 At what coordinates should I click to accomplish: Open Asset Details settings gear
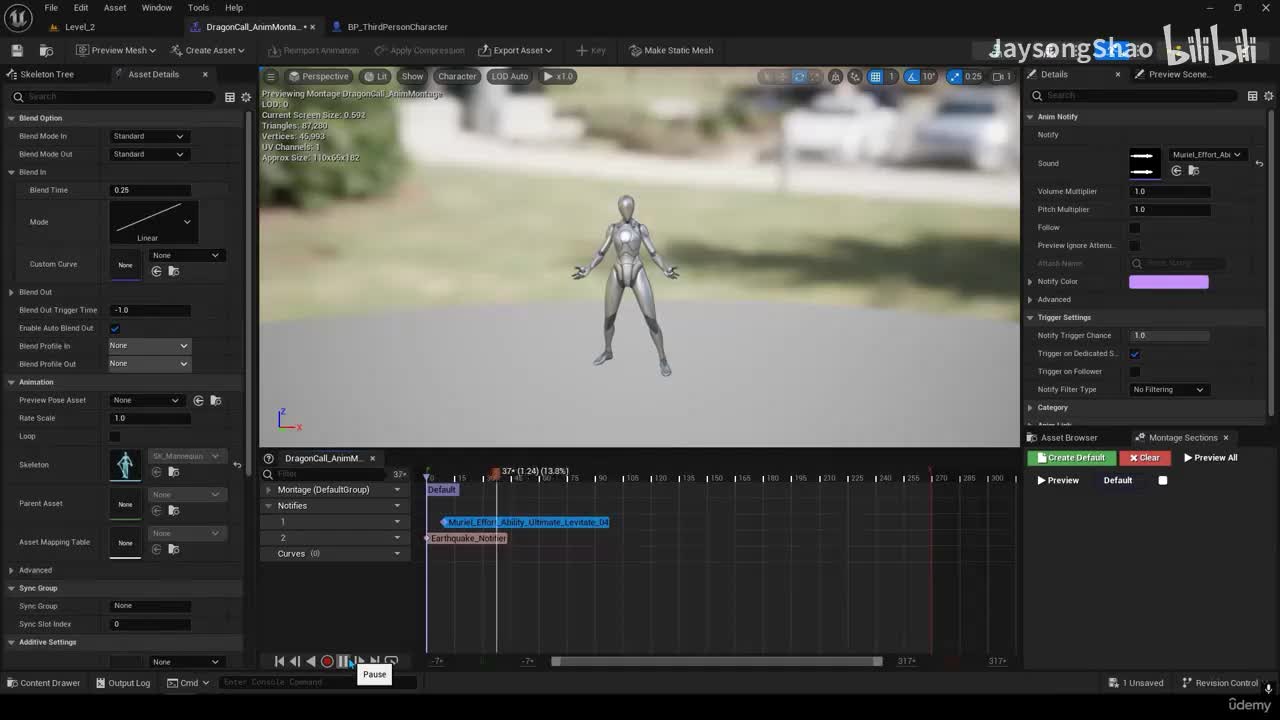point(246,97)
